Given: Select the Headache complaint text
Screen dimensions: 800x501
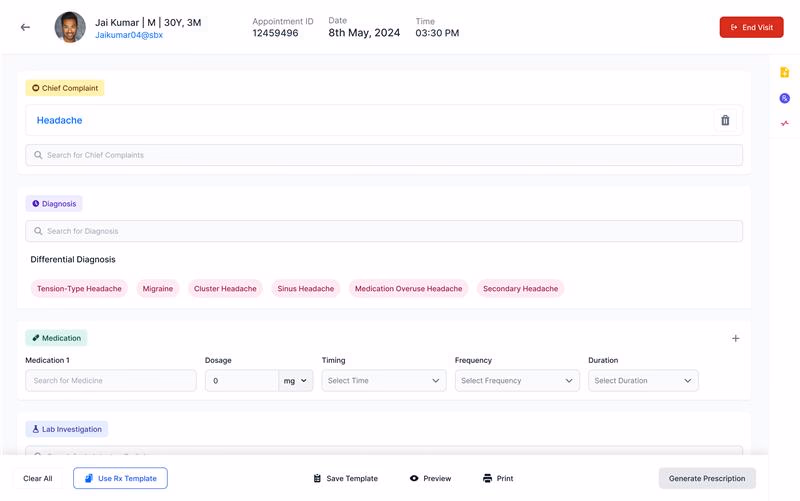Looking at the screenshot, I should (x=59, y=120).
